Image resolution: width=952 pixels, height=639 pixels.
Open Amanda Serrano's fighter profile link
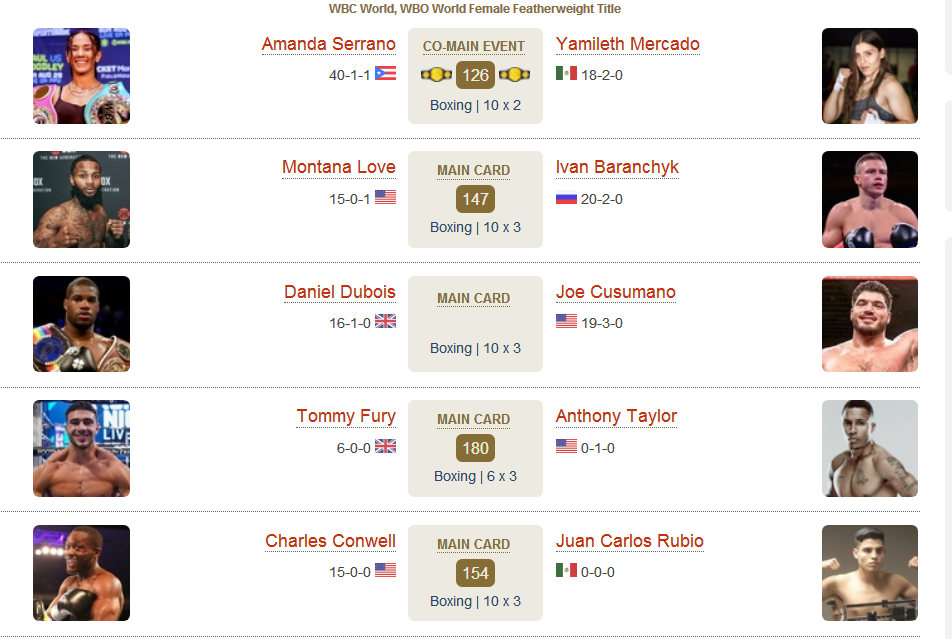click(328, 44)
